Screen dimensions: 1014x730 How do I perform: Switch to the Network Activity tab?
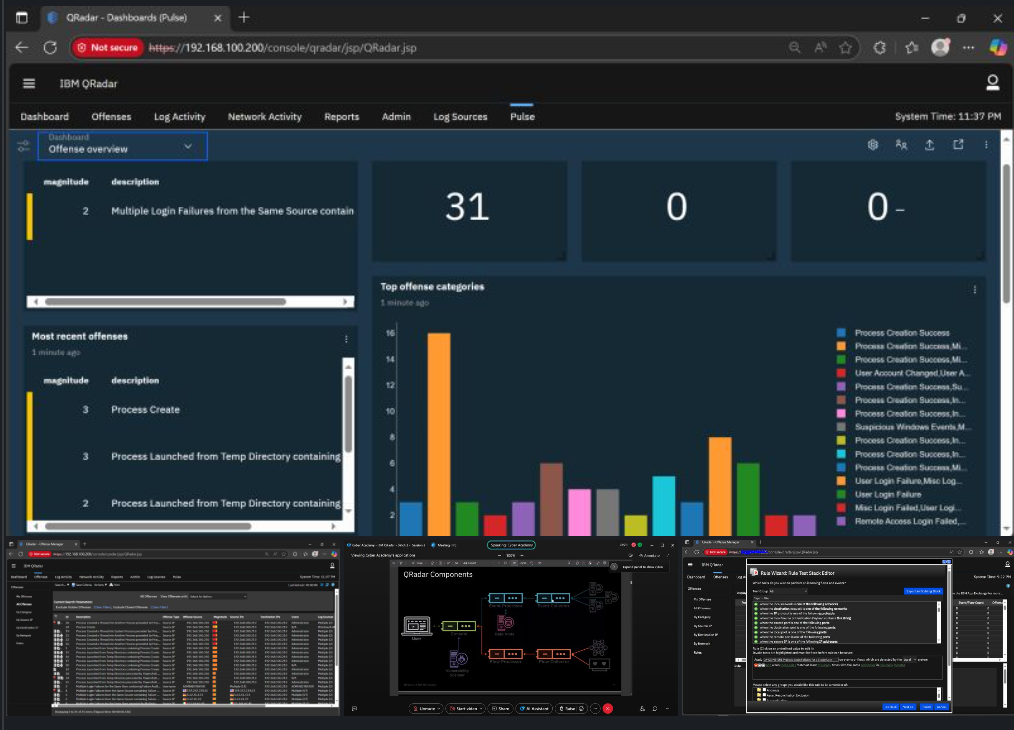coord(264,116)
